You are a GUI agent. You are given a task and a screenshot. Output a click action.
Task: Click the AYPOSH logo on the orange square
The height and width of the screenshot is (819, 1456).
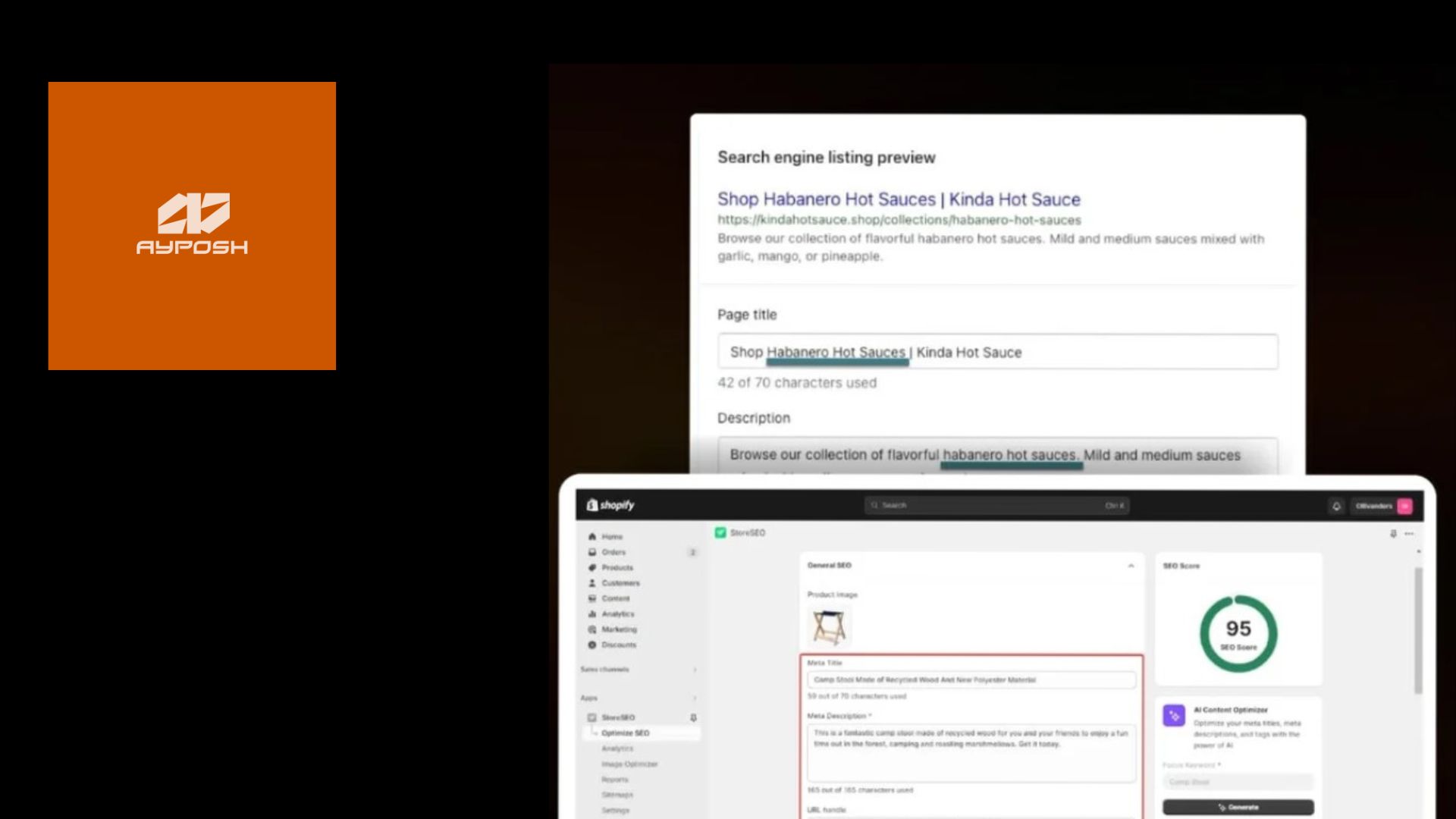point(192,224)
